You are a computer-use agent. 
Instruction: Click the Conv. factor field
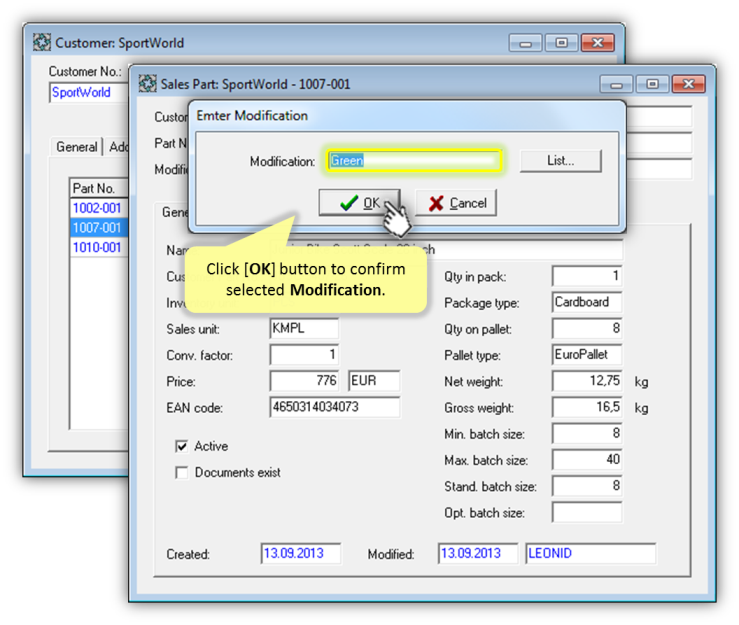pyautogui.click(x=304, y=354)
